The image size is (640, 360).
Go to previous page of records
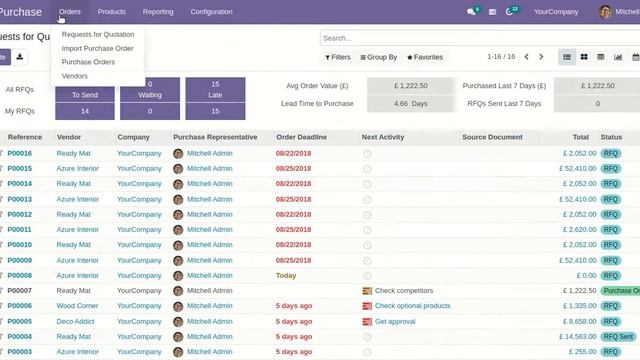pos(527,57)
